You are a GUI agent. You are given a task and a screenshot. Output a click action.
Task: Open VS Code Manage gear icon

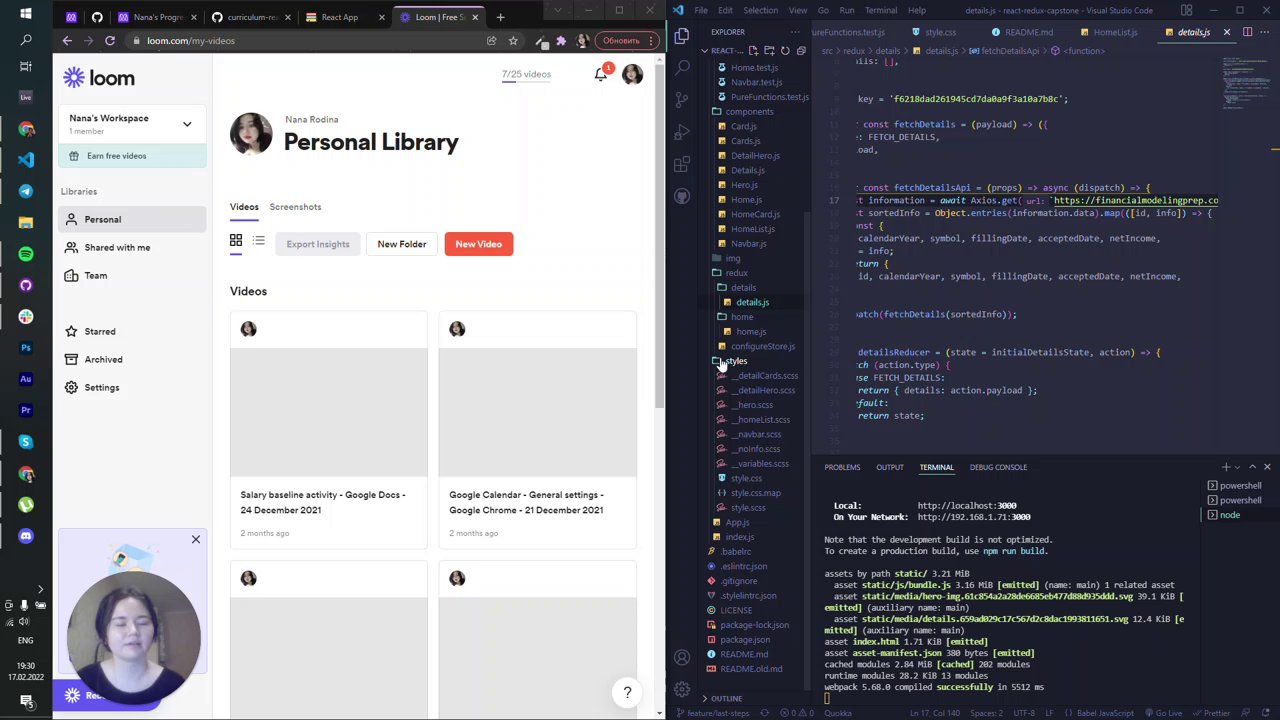[682, 689]
